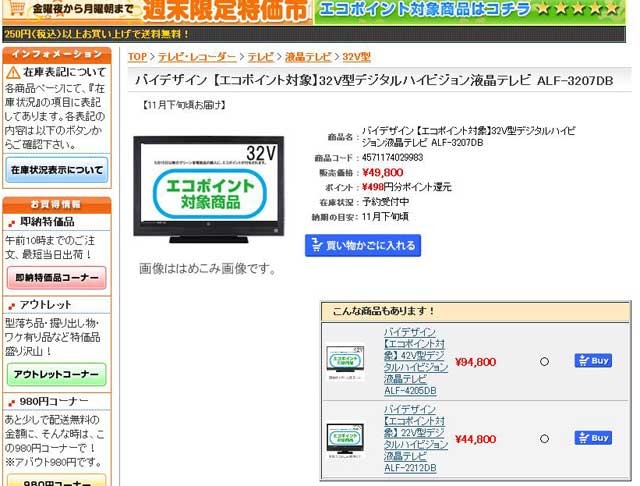Select the radio button for the ¥94,800 item
The width and height of the screenshot is (640, 486).
pos(544,362)
